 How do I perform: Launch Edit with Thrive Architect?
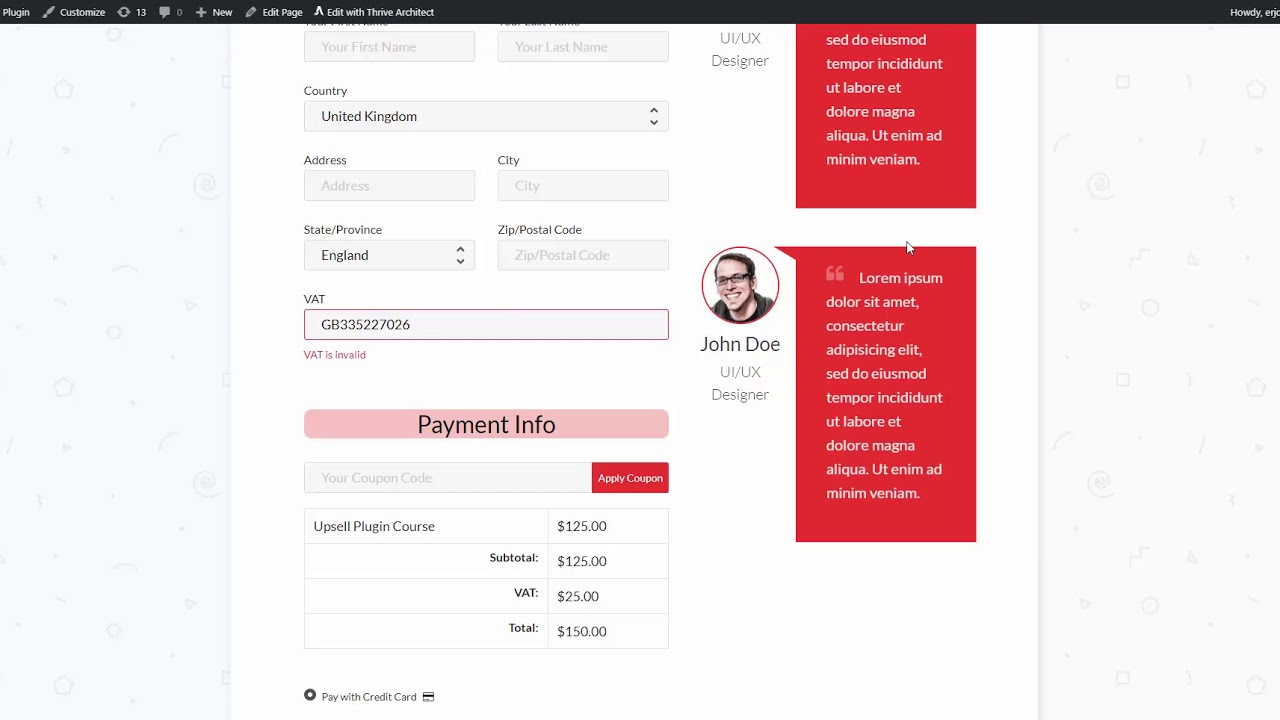tap(374, 12)
